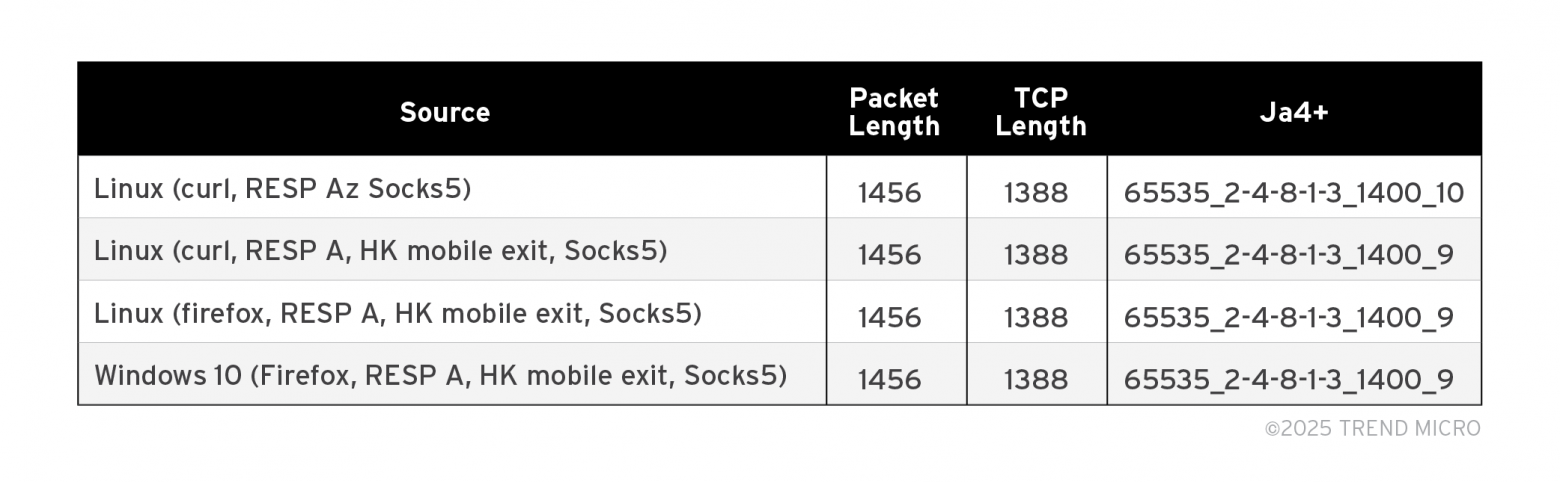Click the first row's 1456 packet length

pos(889,193)
